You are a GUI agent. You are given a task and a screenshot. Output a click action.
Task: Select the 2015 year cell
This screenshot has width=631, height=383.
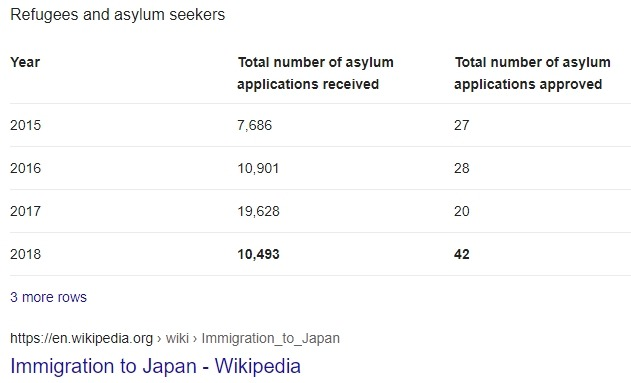(25, 125)
